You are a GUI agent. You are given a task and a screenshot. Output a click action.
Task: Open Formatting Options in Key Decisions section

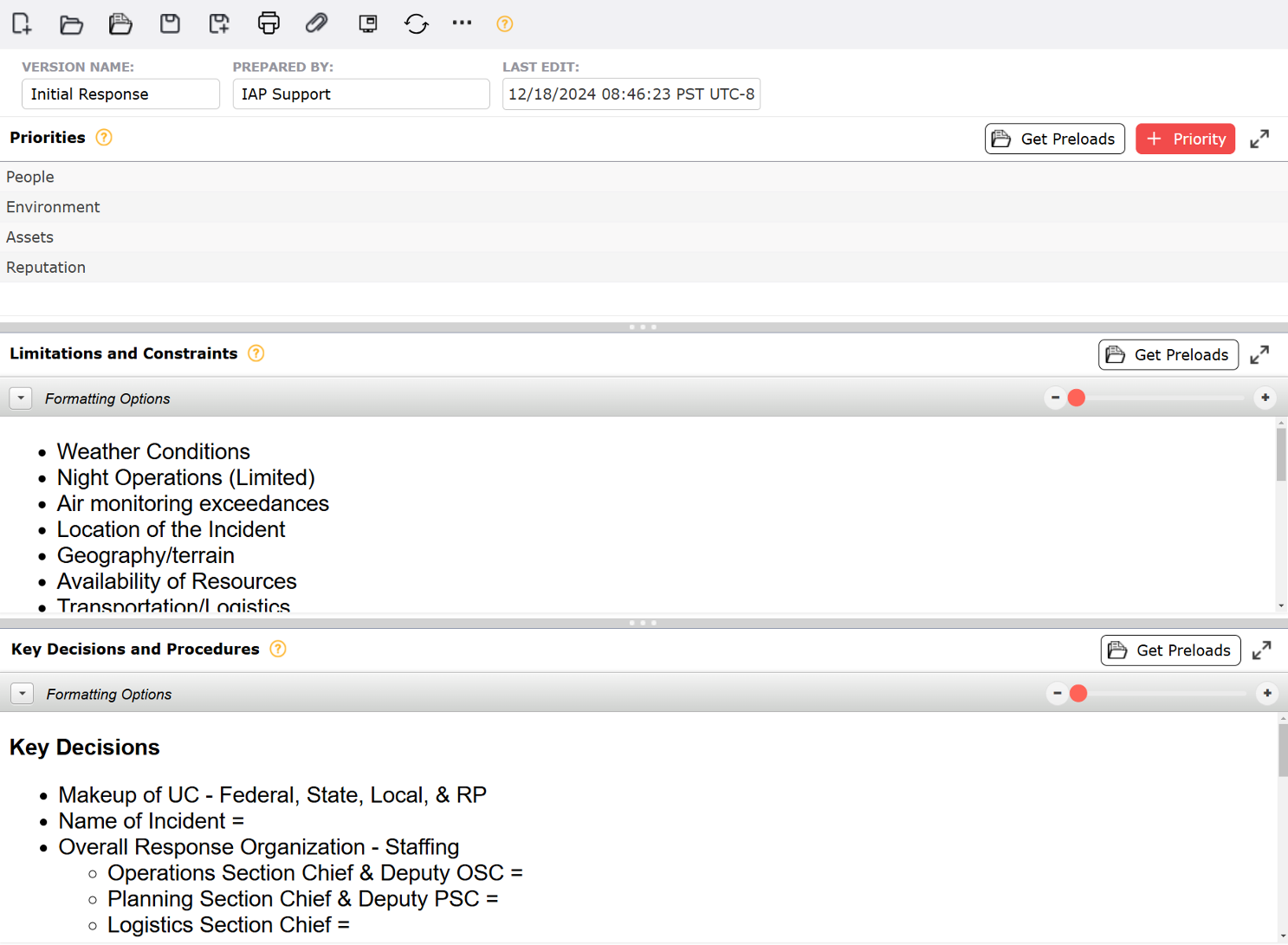point(22,693)
